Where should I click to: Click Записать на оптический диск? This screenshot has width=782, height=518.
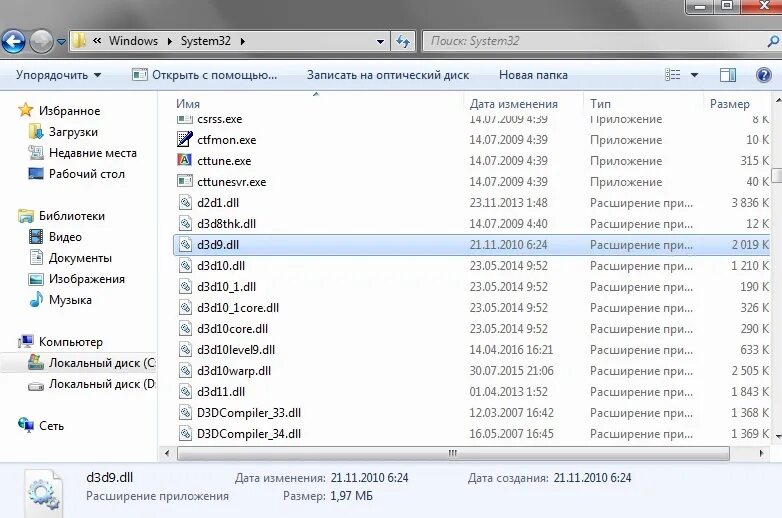tap(388, 75)
